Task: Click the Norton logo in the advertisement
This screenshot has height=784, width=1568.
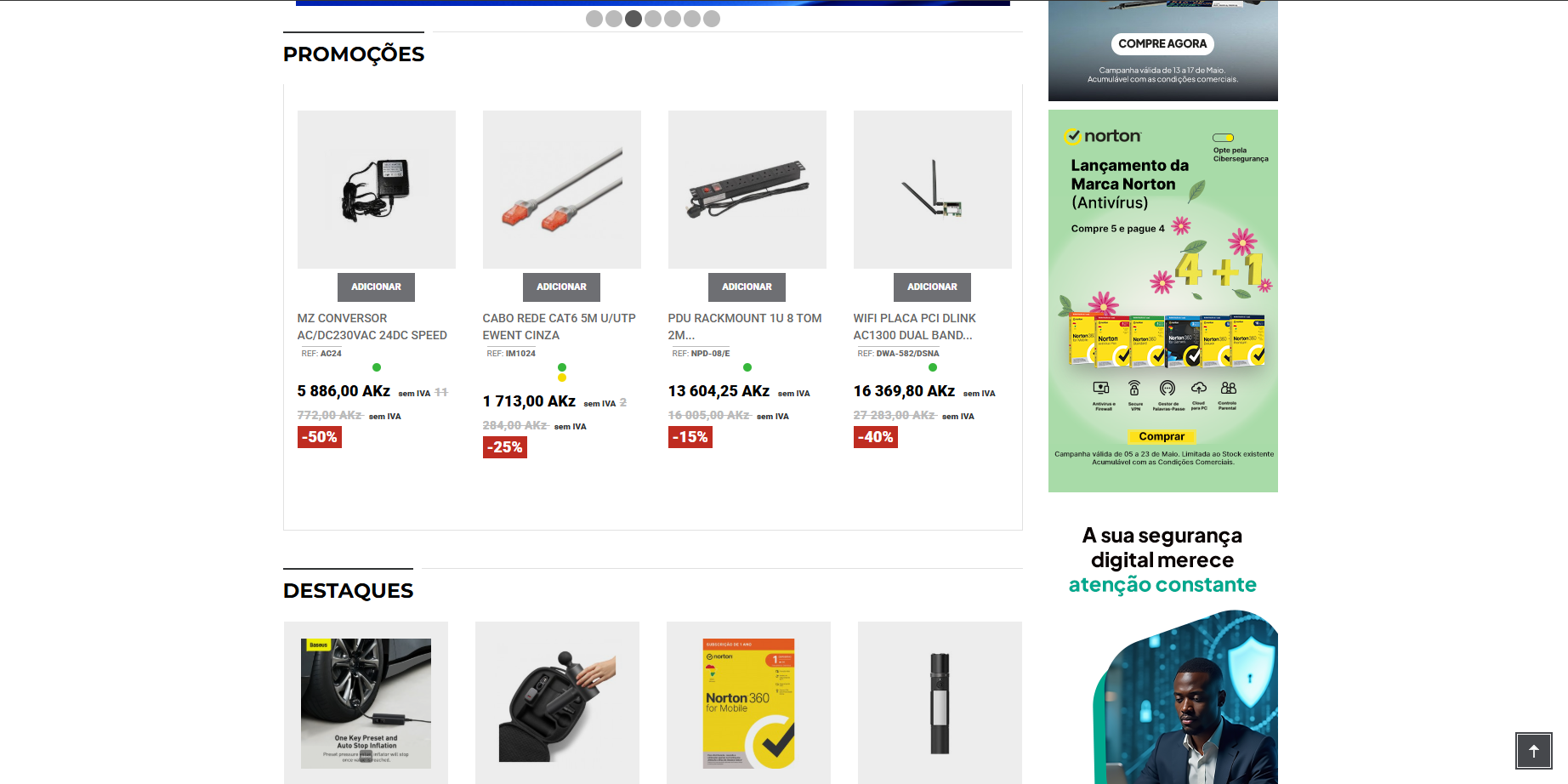Action: [1103, 136]
